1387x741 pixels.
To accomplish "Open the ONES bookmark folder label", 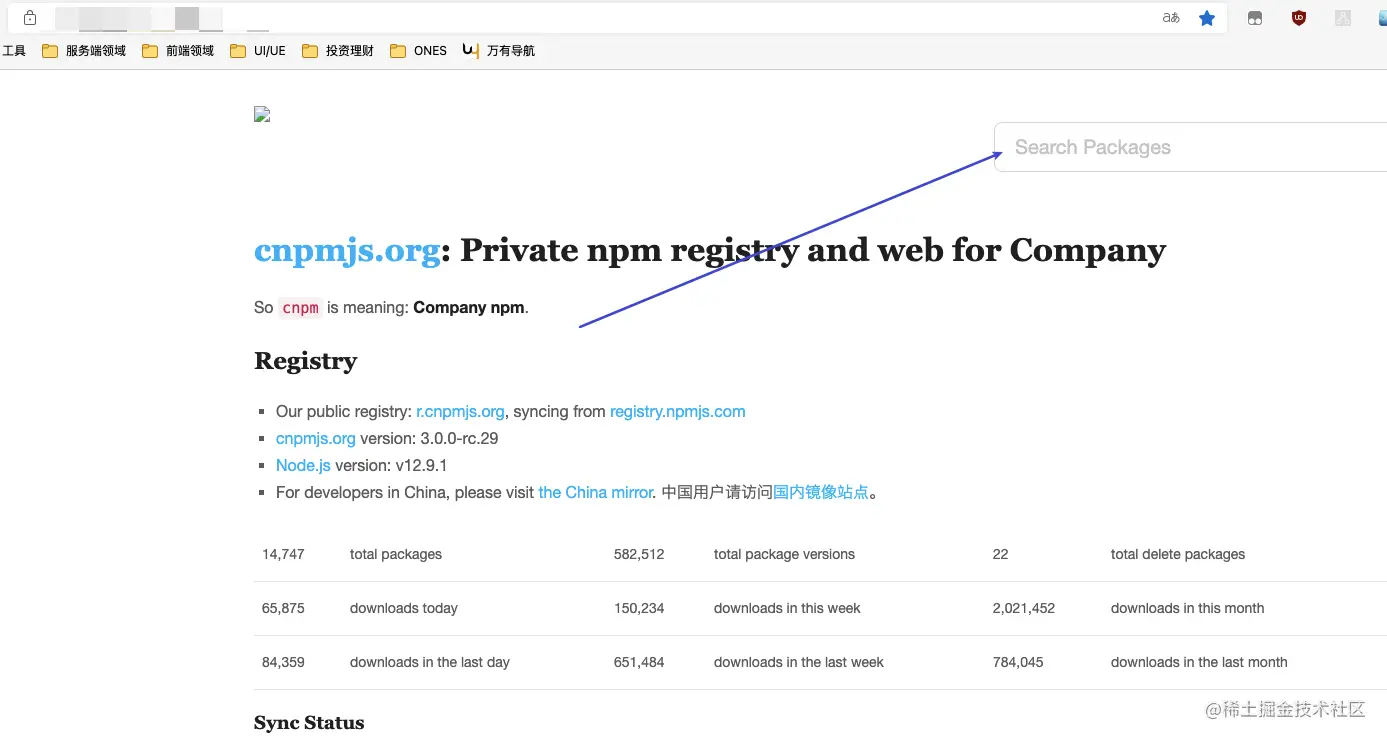I will coord(431,51).
